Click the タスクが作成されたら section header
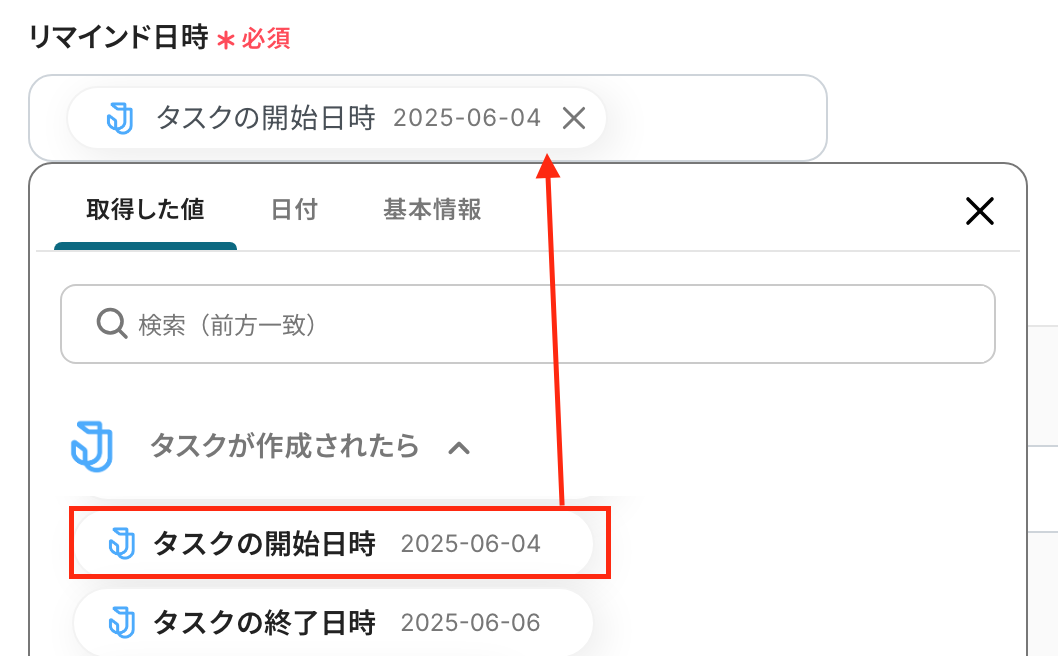 click(284, 446)
